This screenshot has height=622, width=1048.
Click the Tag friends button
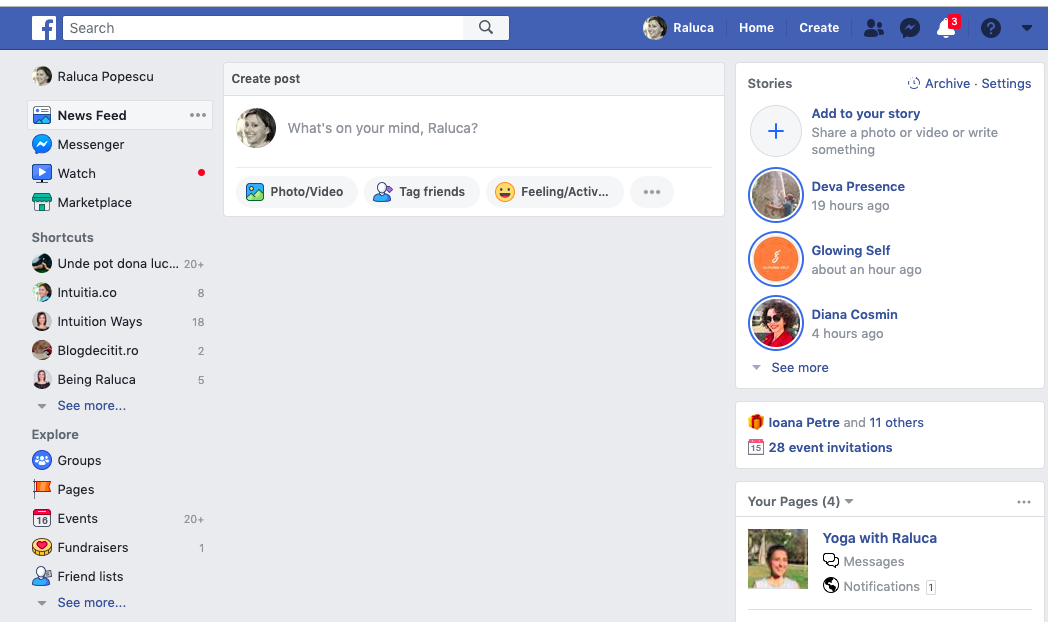click(421, 192)
